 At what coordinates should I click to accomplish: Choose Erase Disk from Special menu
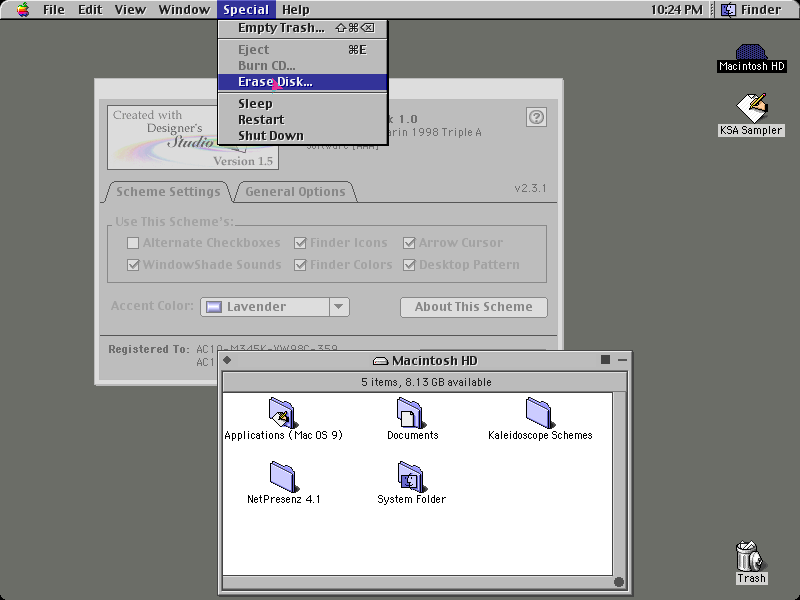303,82
